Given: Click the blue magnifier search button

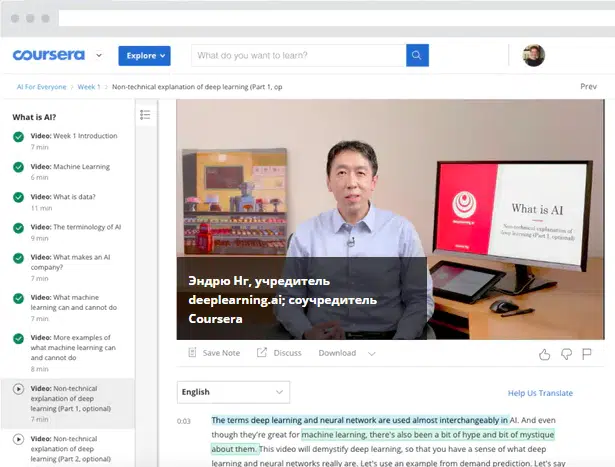Looking at the screenshot, I should (x=417, y=55).
